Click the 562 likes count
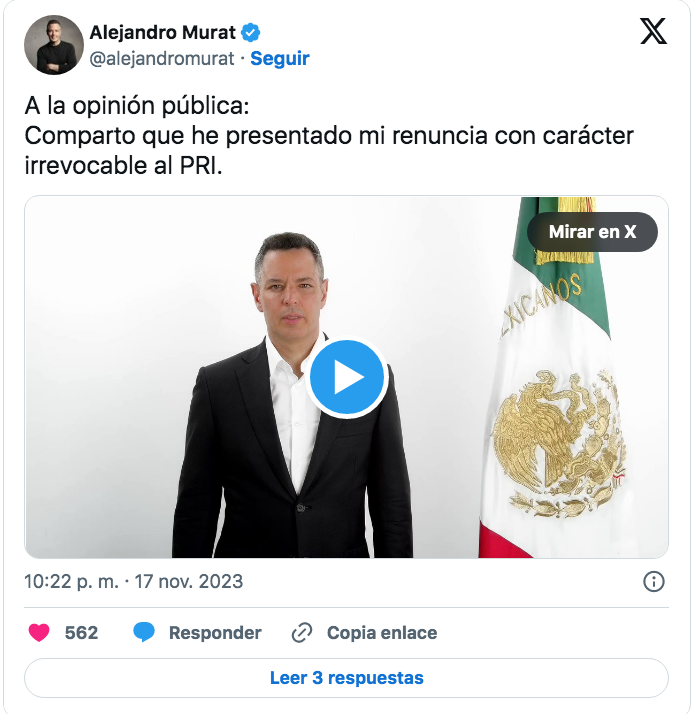Image resolution: width=693 pixels, height=714 pixels. click(81, 633)
